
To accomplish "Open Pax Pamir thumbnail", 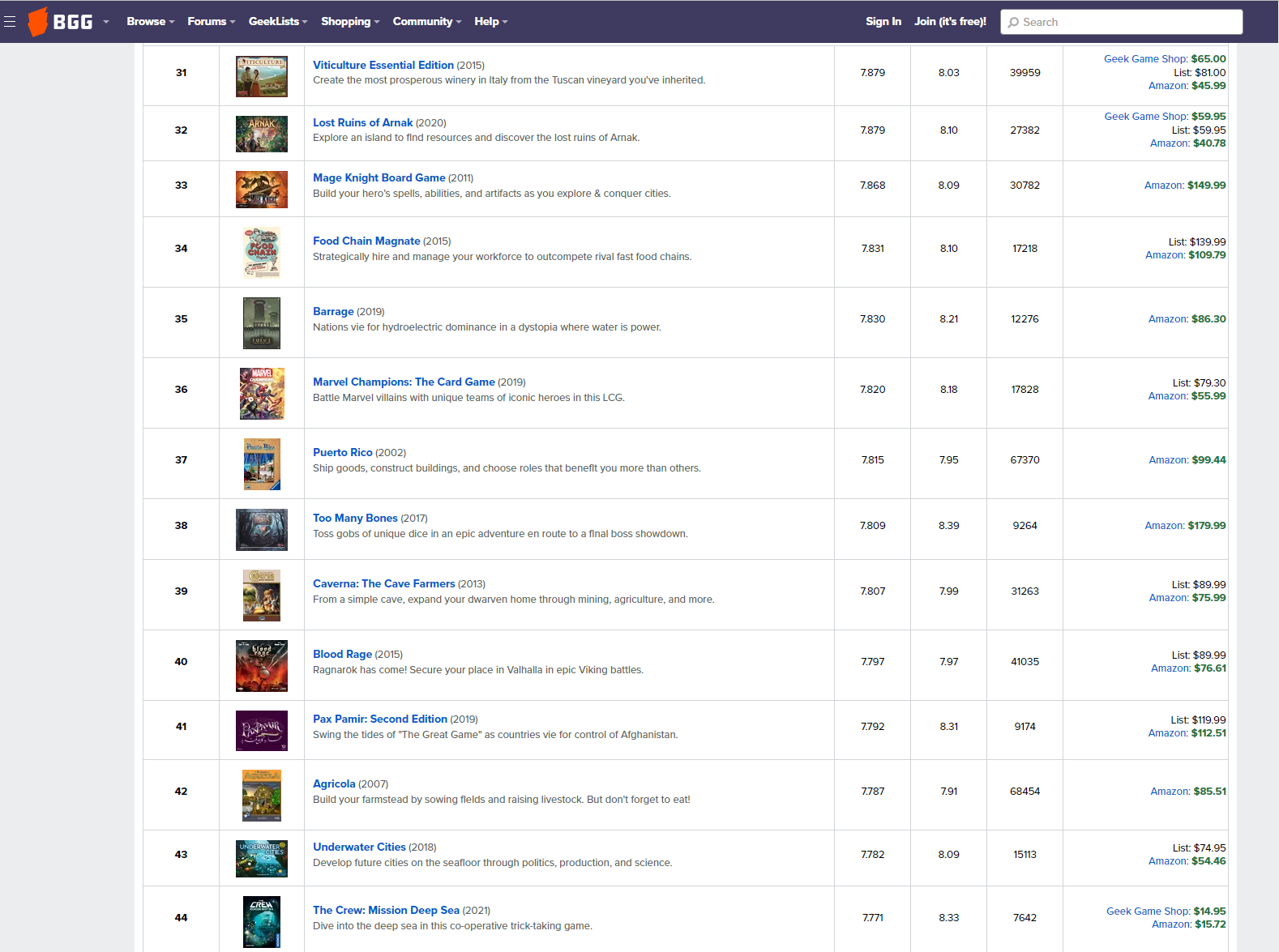I will [x=262, y=730].
